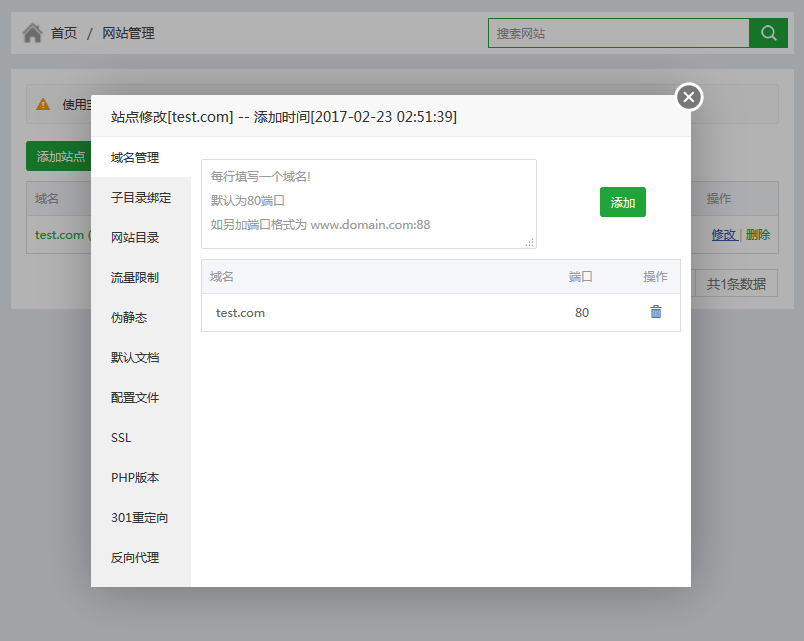Switch to SSL settings
Screen dimensions: 804x641
click(121, 438)
